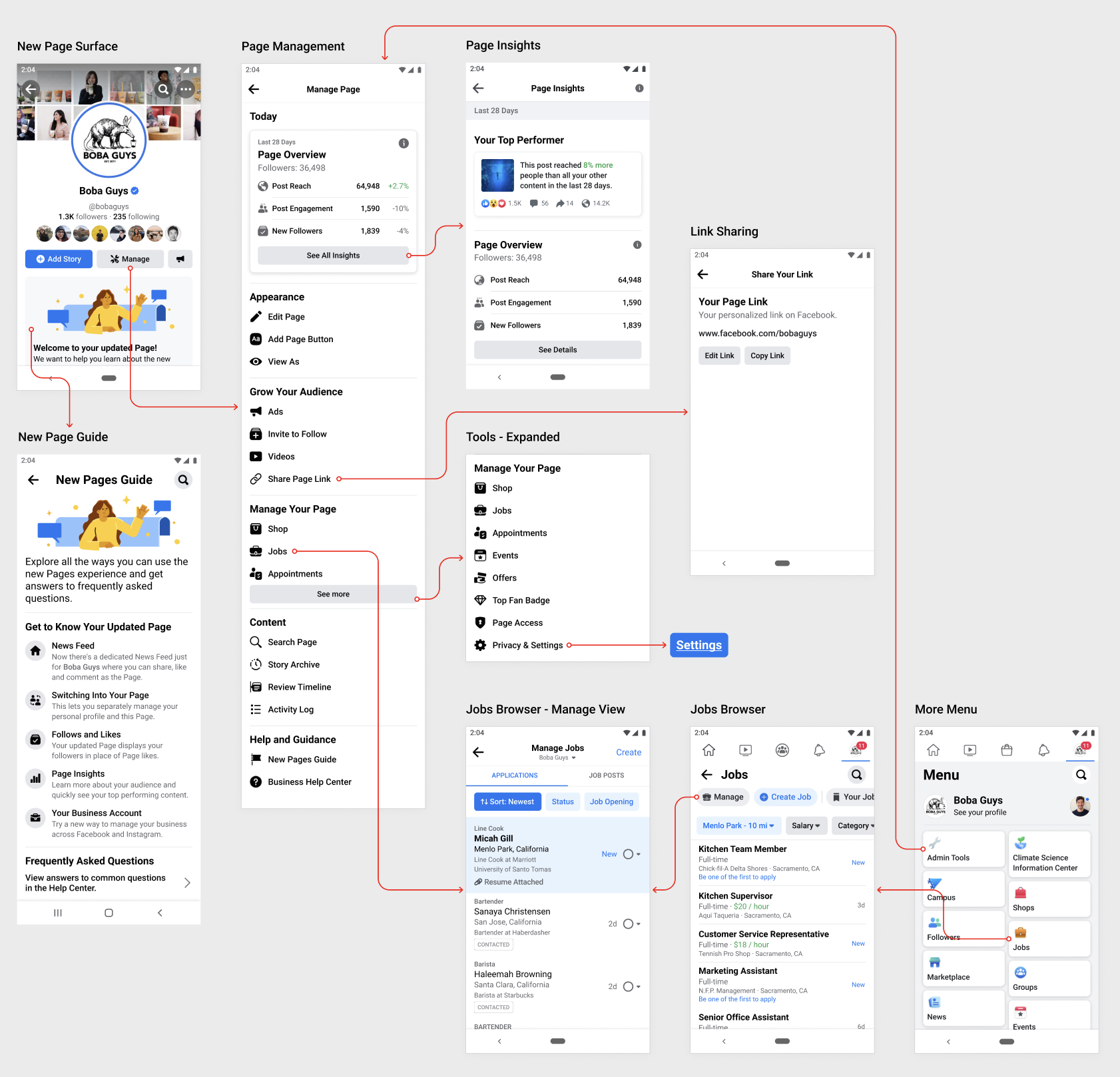Click View As eye icon

[256, 362]
